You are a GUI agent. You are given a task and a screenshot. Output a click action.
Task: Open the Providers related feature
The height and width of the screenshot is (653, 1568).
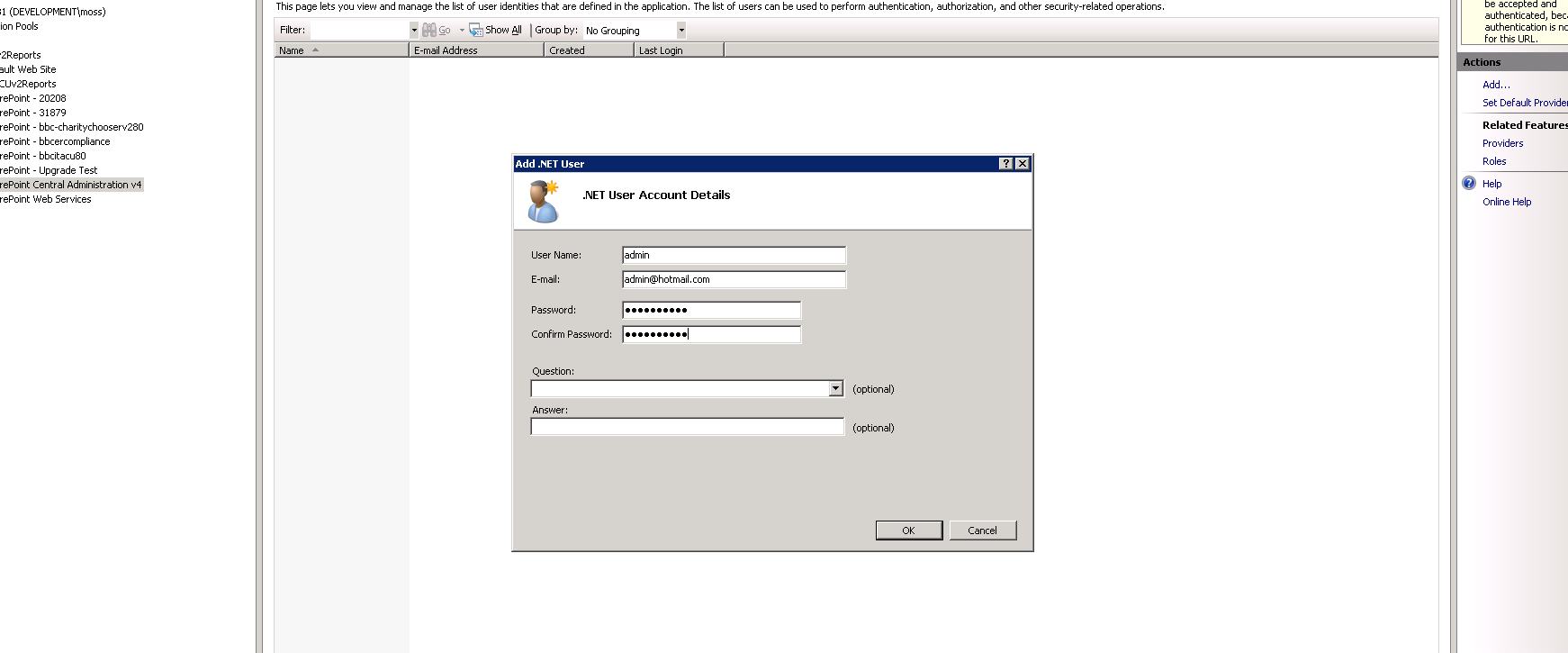[1502, 143]
